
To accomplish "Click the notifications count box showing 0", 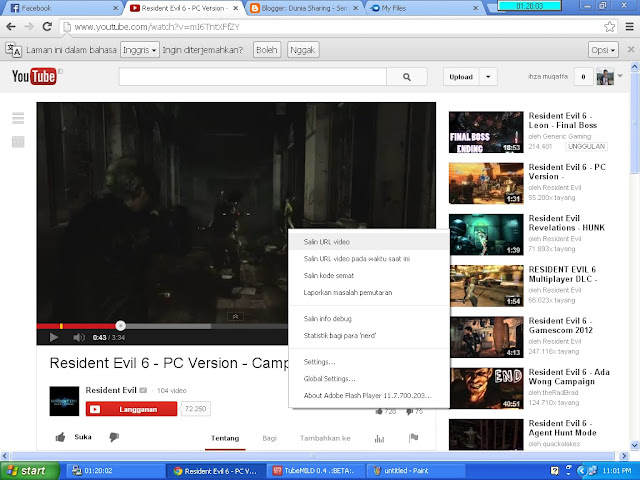I will pos(583,77).
